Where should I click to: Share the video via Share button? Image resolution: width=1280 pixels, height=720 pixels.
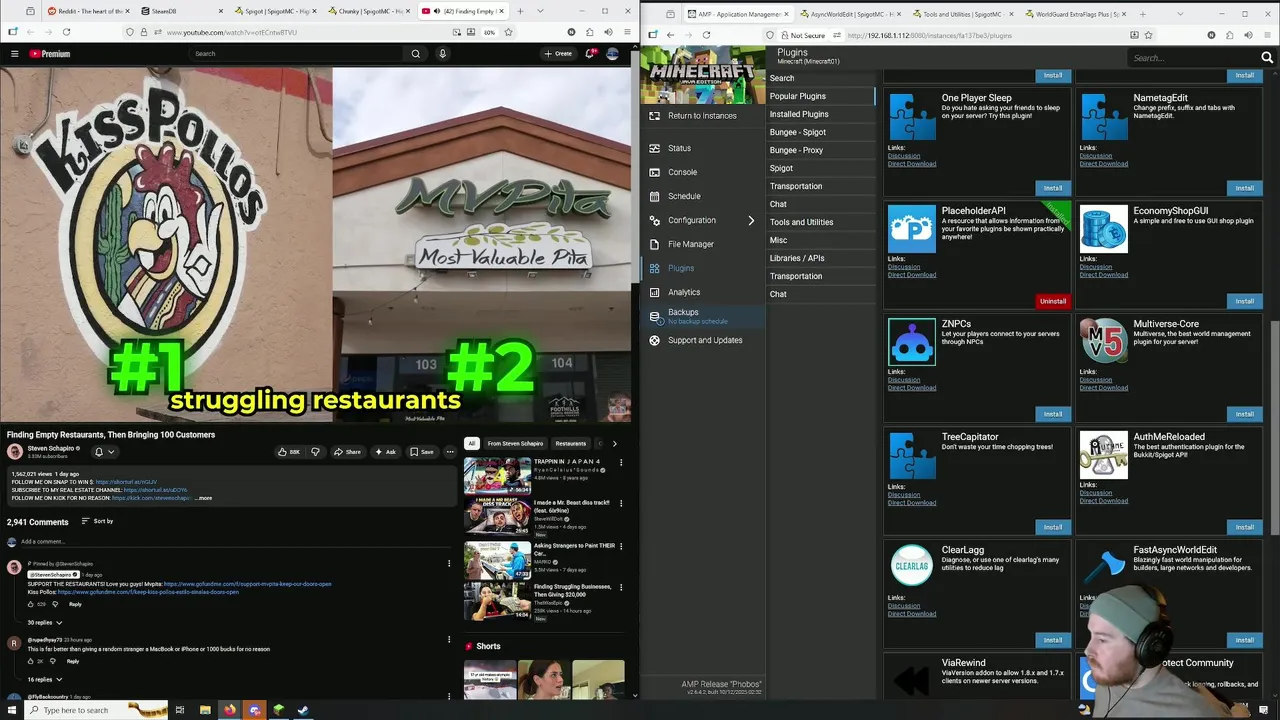347,452
